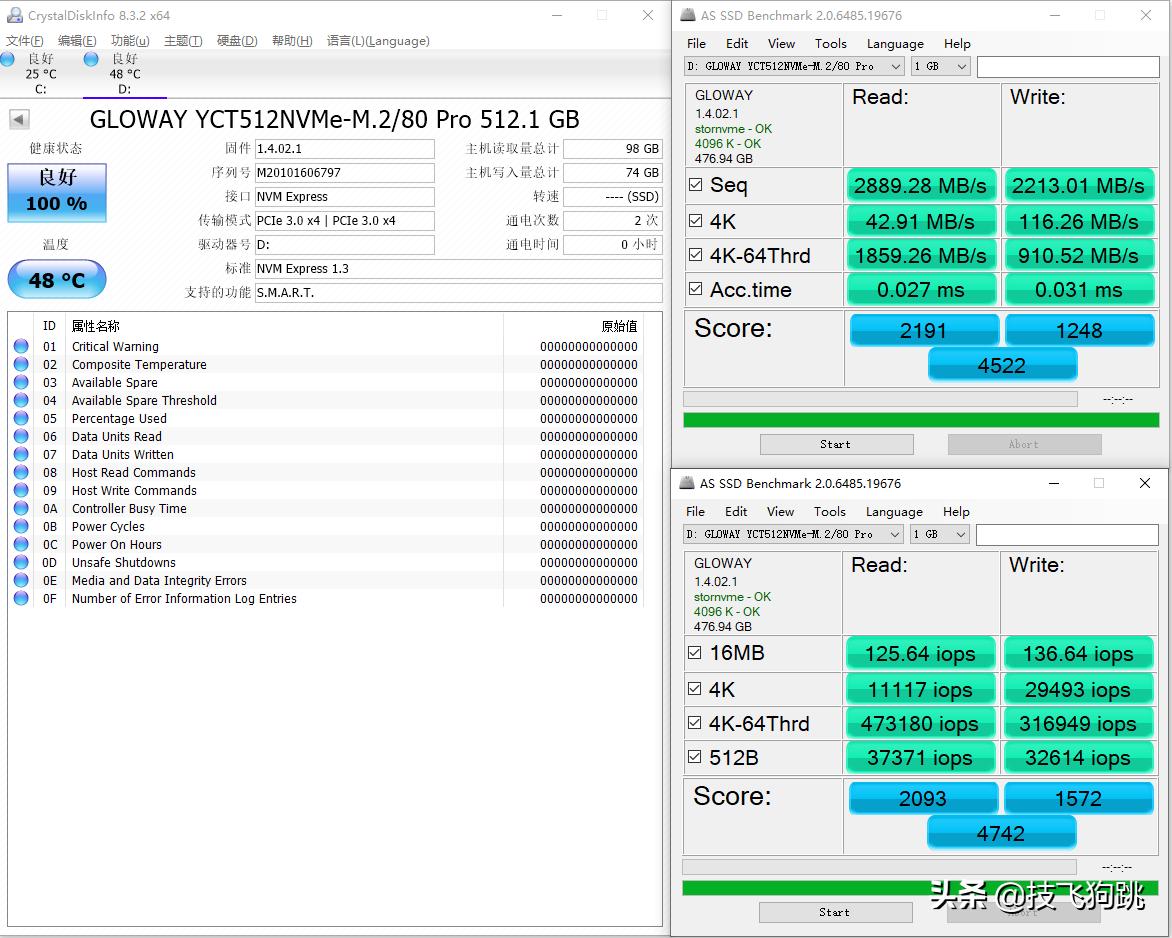Click status orb for Data Units Read
Image resolution: width=1172 pixels, height=938 pixels.
(21, 436)
